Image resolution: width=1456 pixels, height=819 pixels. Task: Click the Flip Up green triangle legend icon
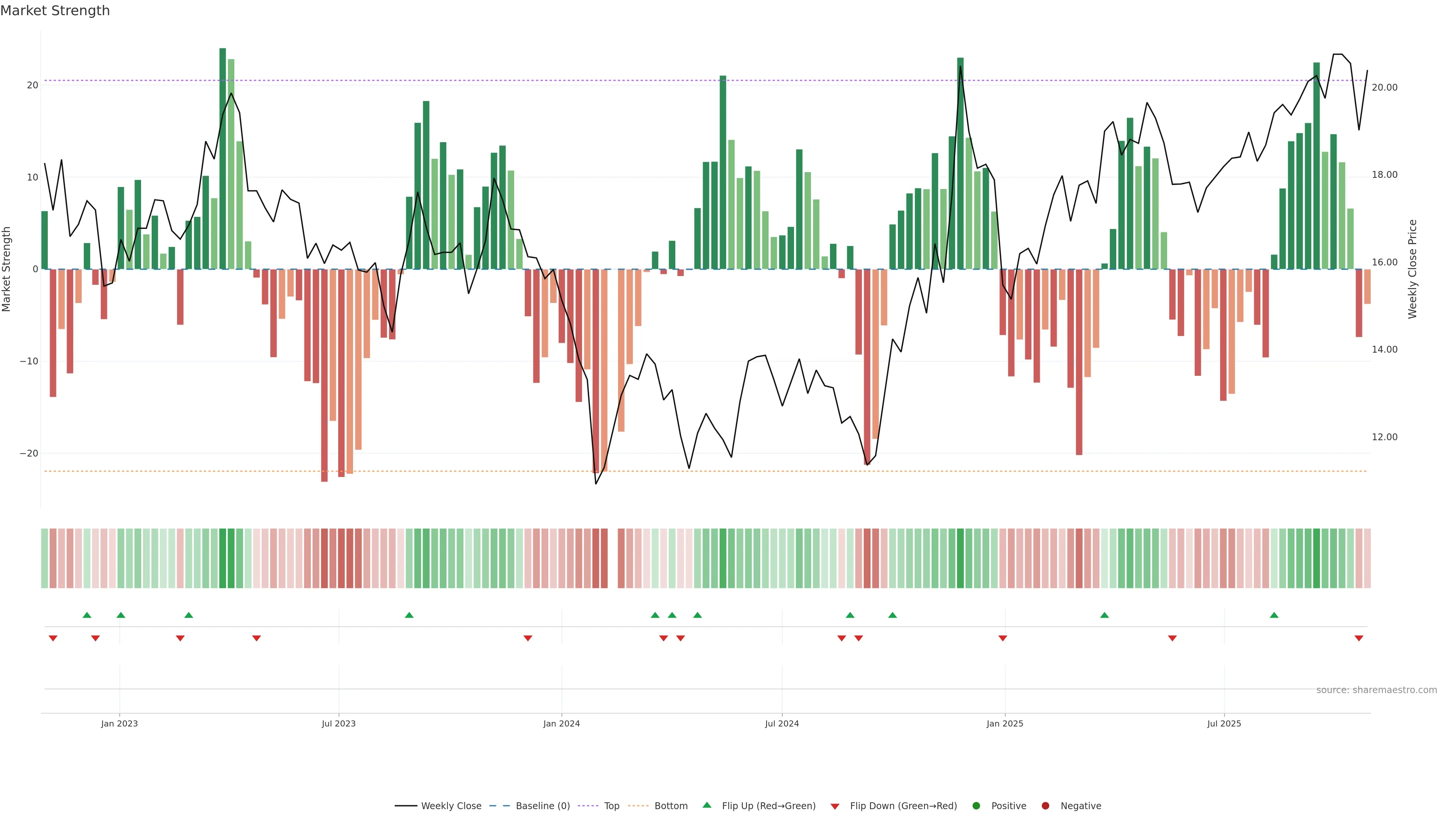pos(706,805)
